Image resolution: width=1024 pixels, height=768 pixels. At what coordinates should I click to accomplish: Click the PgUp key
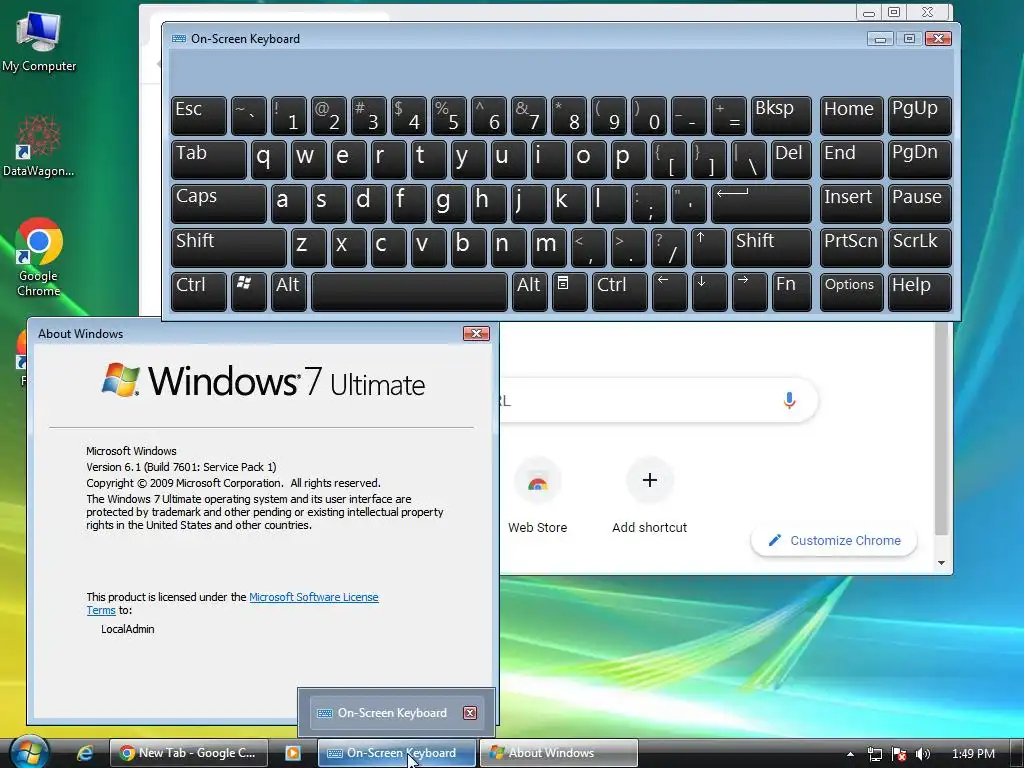pyautogui.click(x=920, y=116)
